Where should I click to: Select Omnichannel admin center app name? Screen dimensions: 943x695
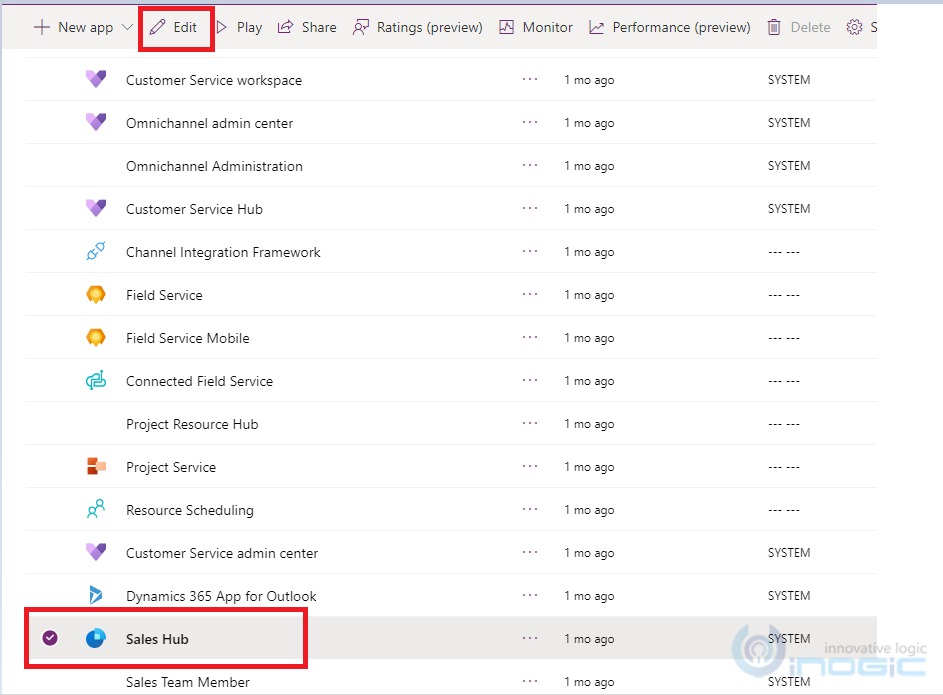coord(209,123)
